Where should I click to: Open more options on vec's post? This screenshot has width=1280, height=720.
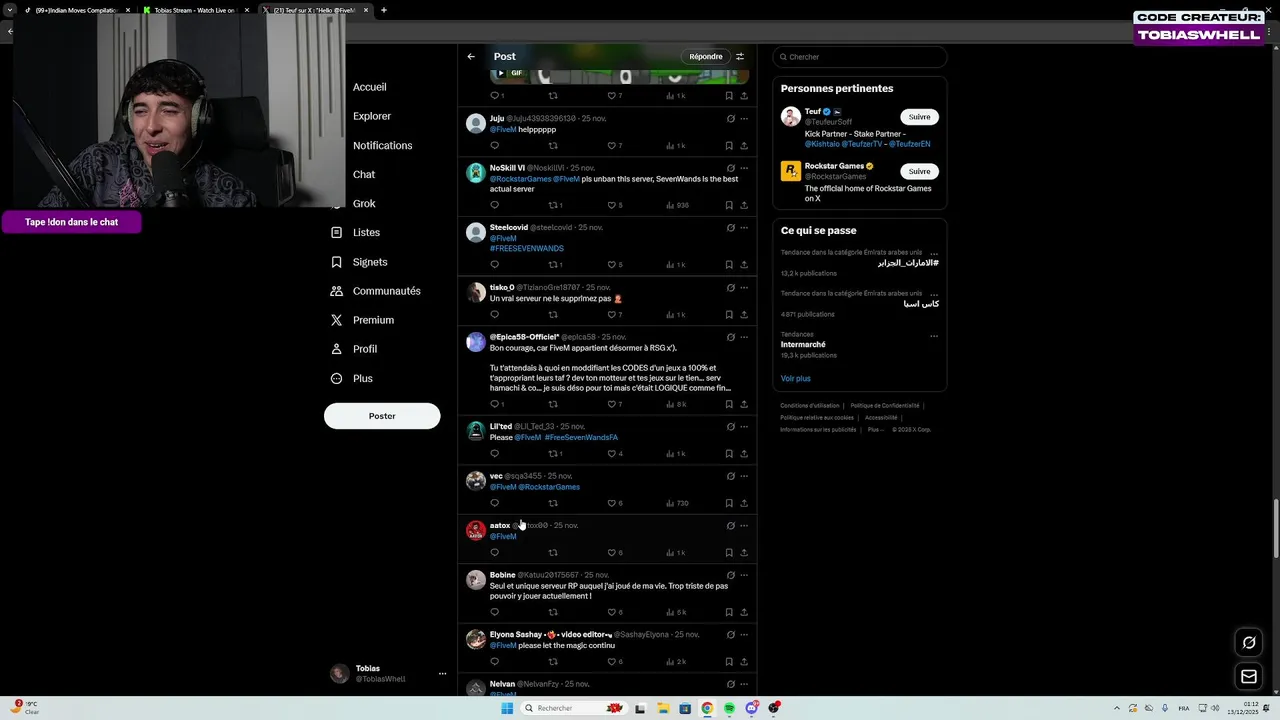point(744,476)
